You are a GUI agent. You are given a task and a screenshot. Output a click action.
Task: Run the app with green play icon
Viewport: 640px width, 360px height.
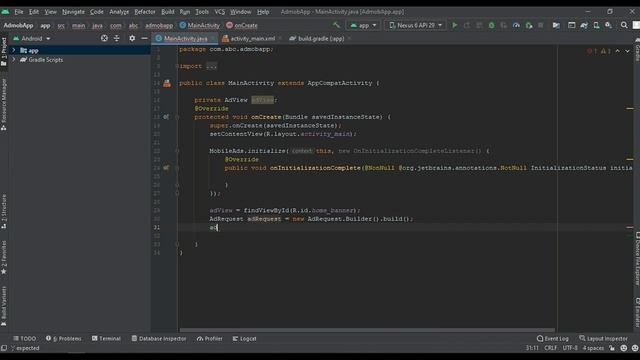(x=454, y=25)
